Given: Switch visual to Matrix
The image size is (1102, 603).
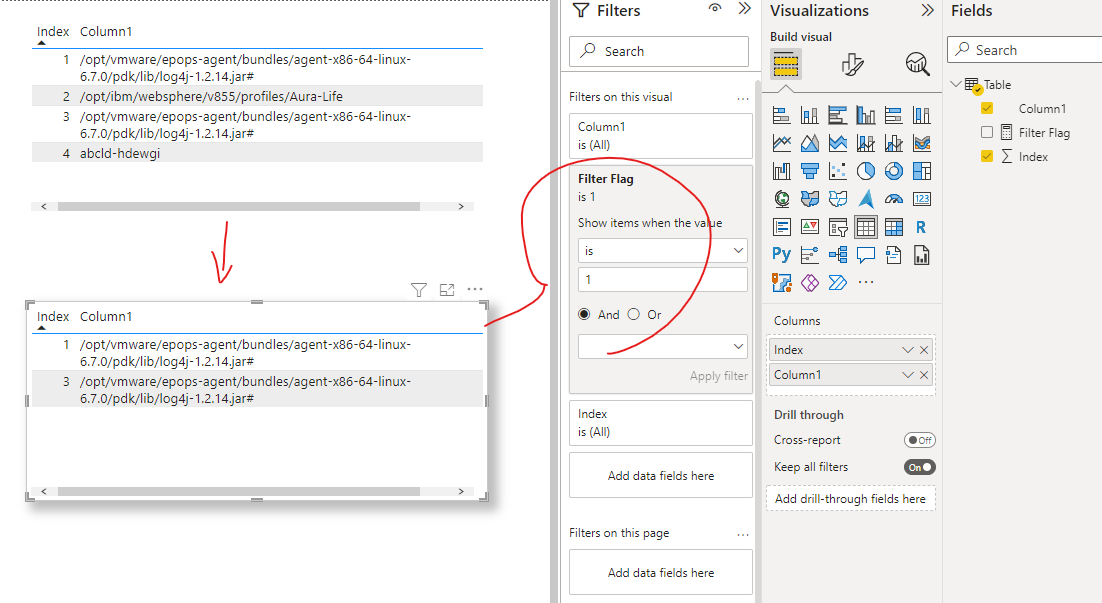Looking at the screenshot, I should 894,227.
